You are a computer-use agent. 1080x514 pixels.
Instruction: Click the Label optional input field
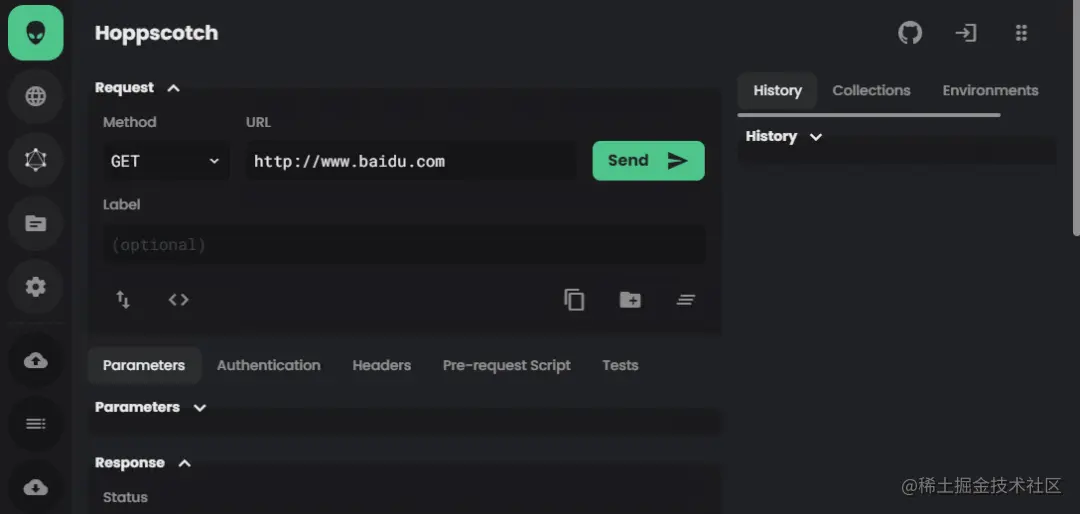click(x=404, y=245)
